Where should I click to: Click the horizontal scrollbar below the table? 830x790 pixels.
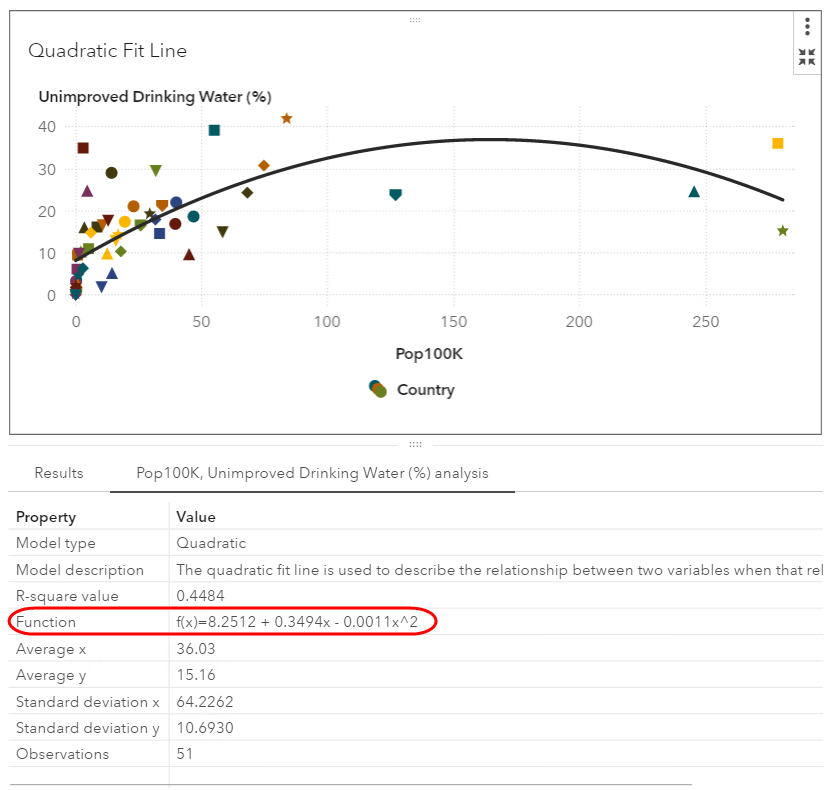[350, 785]
